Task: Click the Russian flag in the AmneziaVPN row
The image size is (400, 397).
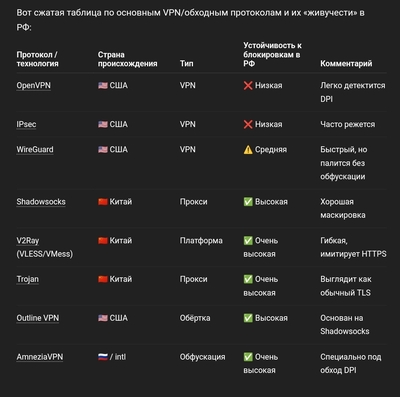Action: coord(103,357)
